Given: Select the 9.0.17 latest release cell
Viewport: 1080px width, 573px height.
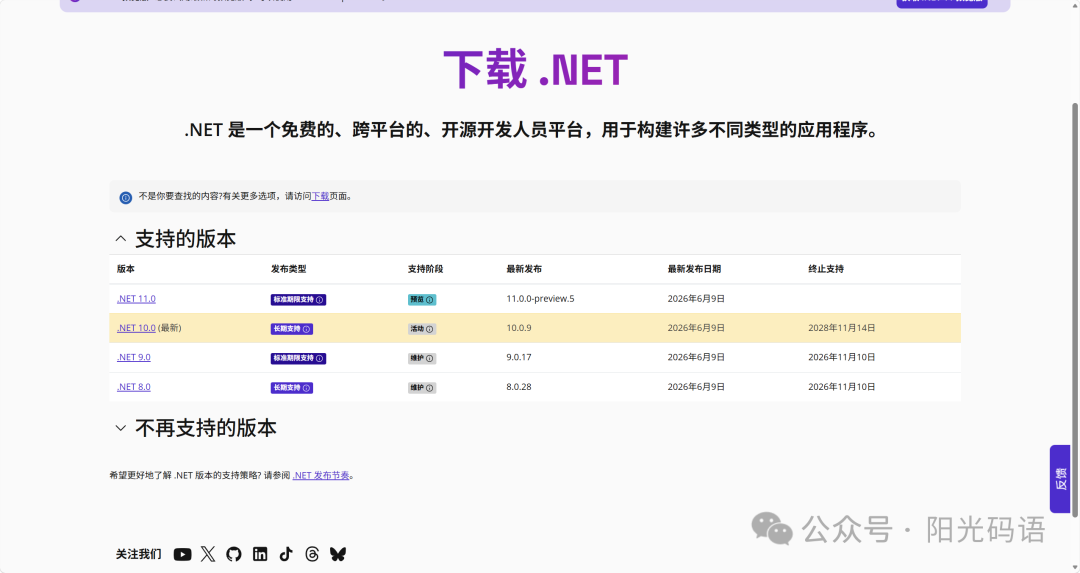Looking at the screenshot, I should click(x=519, y=357).
